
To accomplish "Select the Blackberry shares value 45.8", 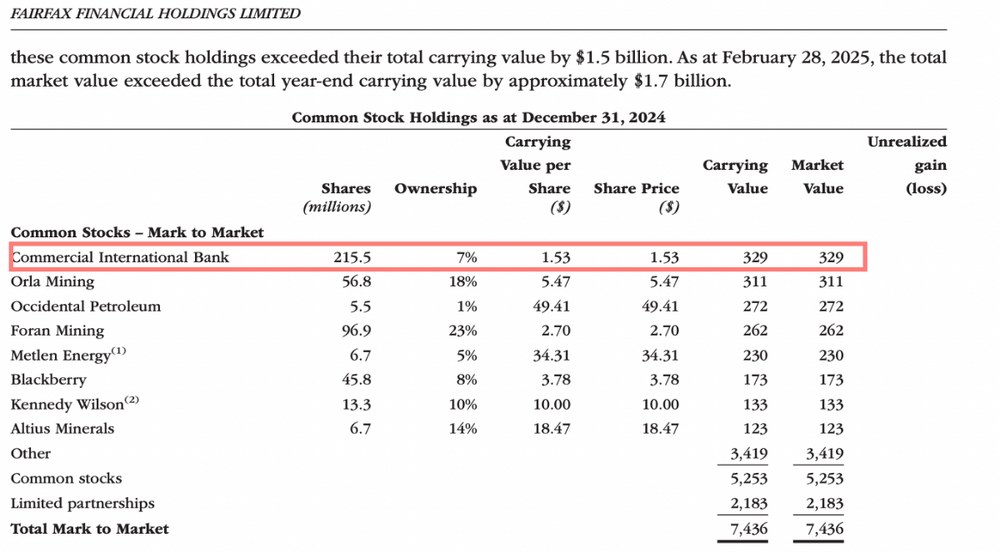I will tap(357, 380).
